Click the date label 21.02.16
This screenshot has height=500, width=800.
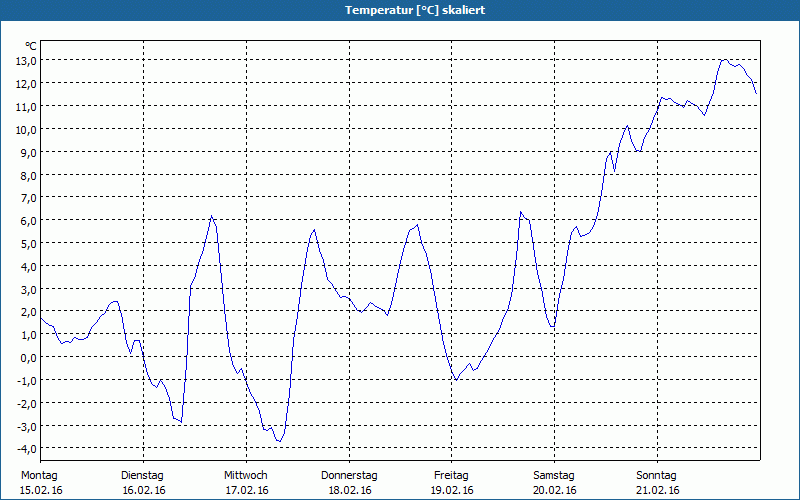657,490
